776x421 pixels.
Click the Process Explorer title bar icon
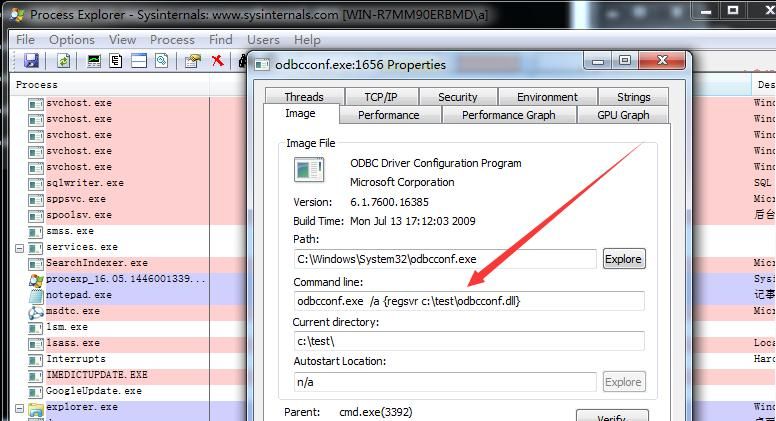(x=17, y=14)
